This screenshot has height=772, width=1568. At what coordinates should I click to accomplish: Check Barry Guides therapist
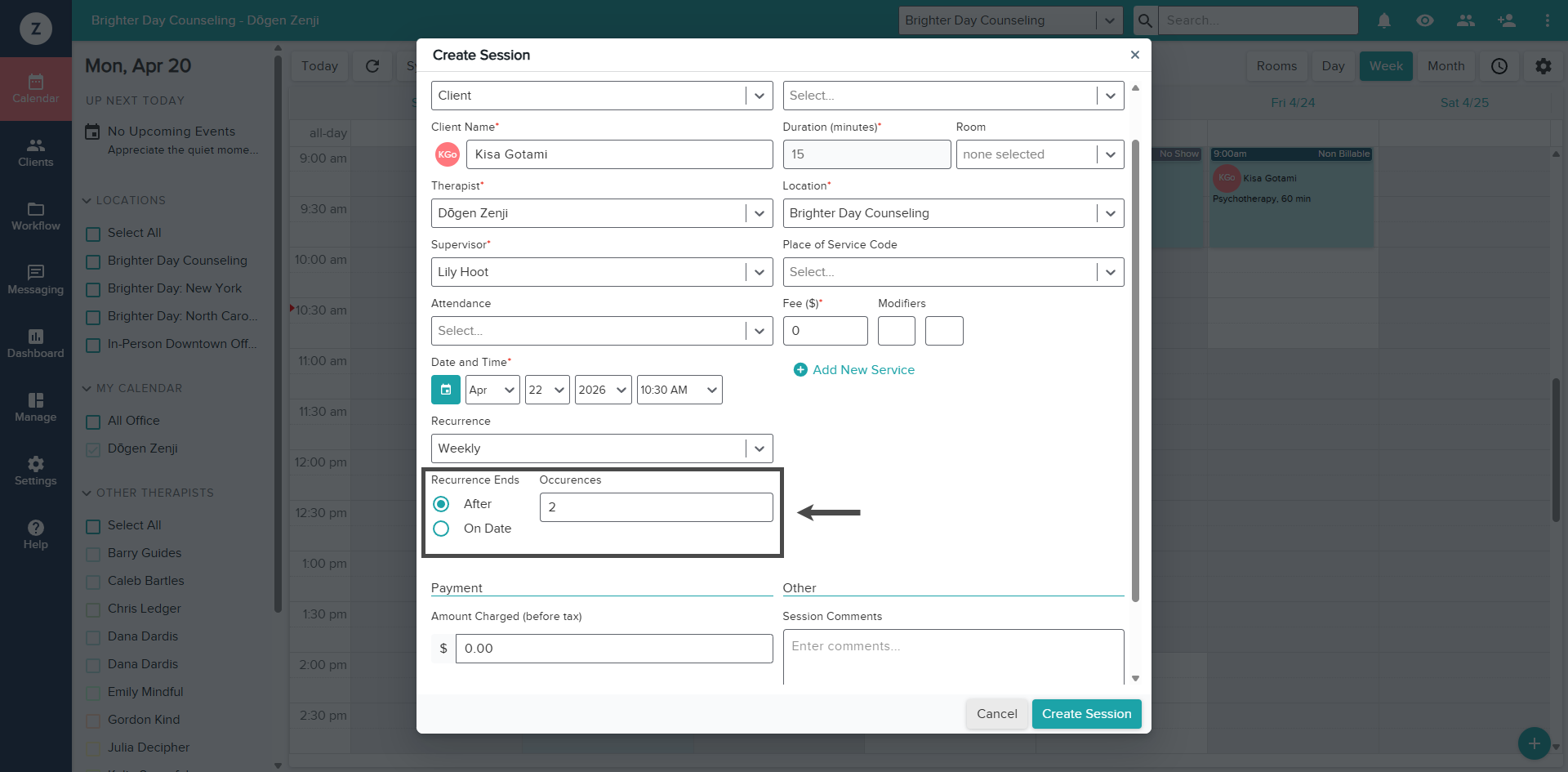pos(93,554)
